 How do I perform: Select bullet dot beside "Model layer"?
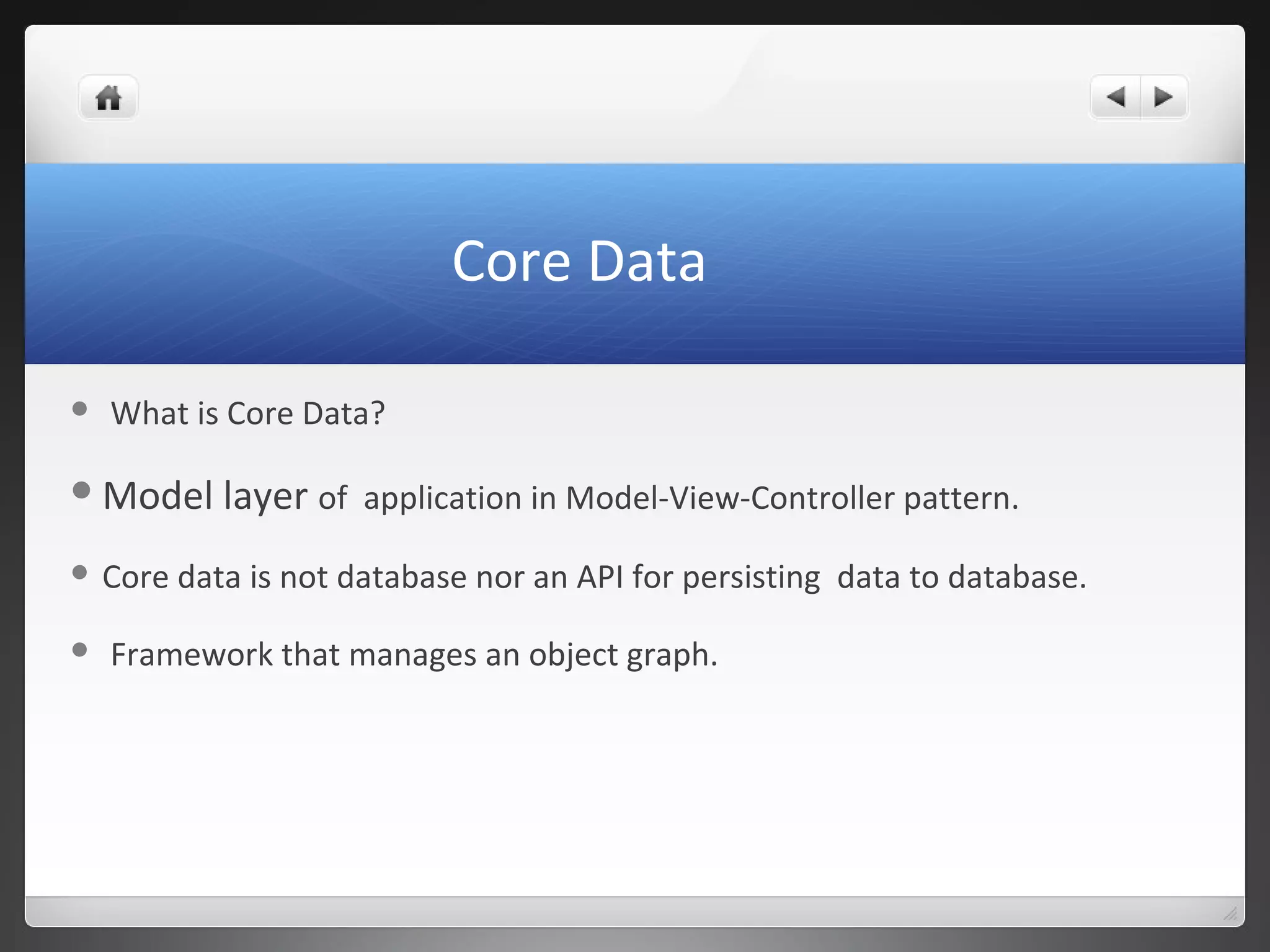coord(81,490)
